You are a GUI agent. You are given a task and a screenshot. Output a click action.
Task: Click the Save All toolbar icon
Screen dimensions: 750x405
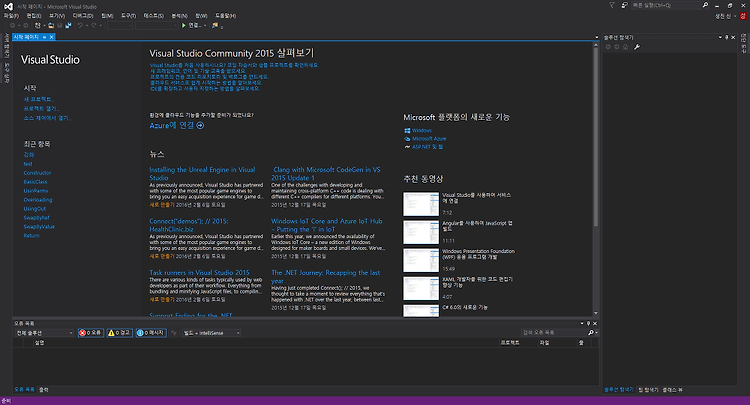pos(68,25)
